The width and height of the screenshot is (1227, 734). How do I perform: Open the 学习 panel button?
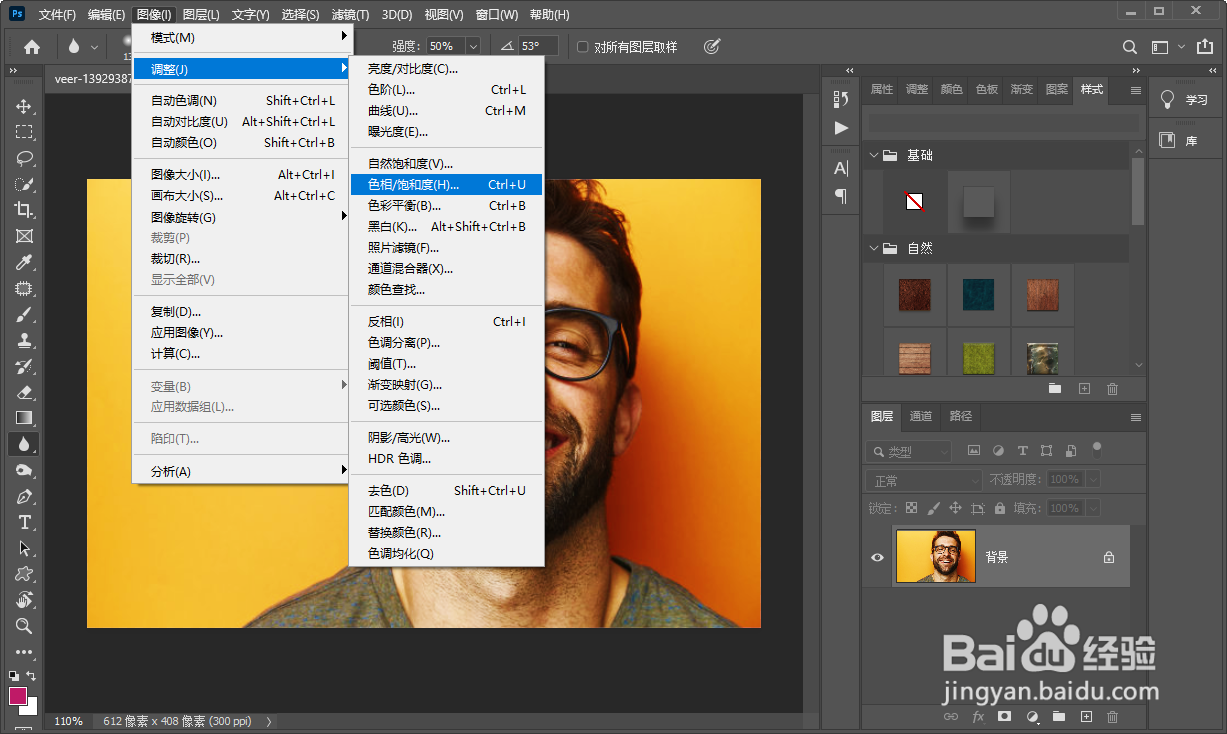point(1184,100)
